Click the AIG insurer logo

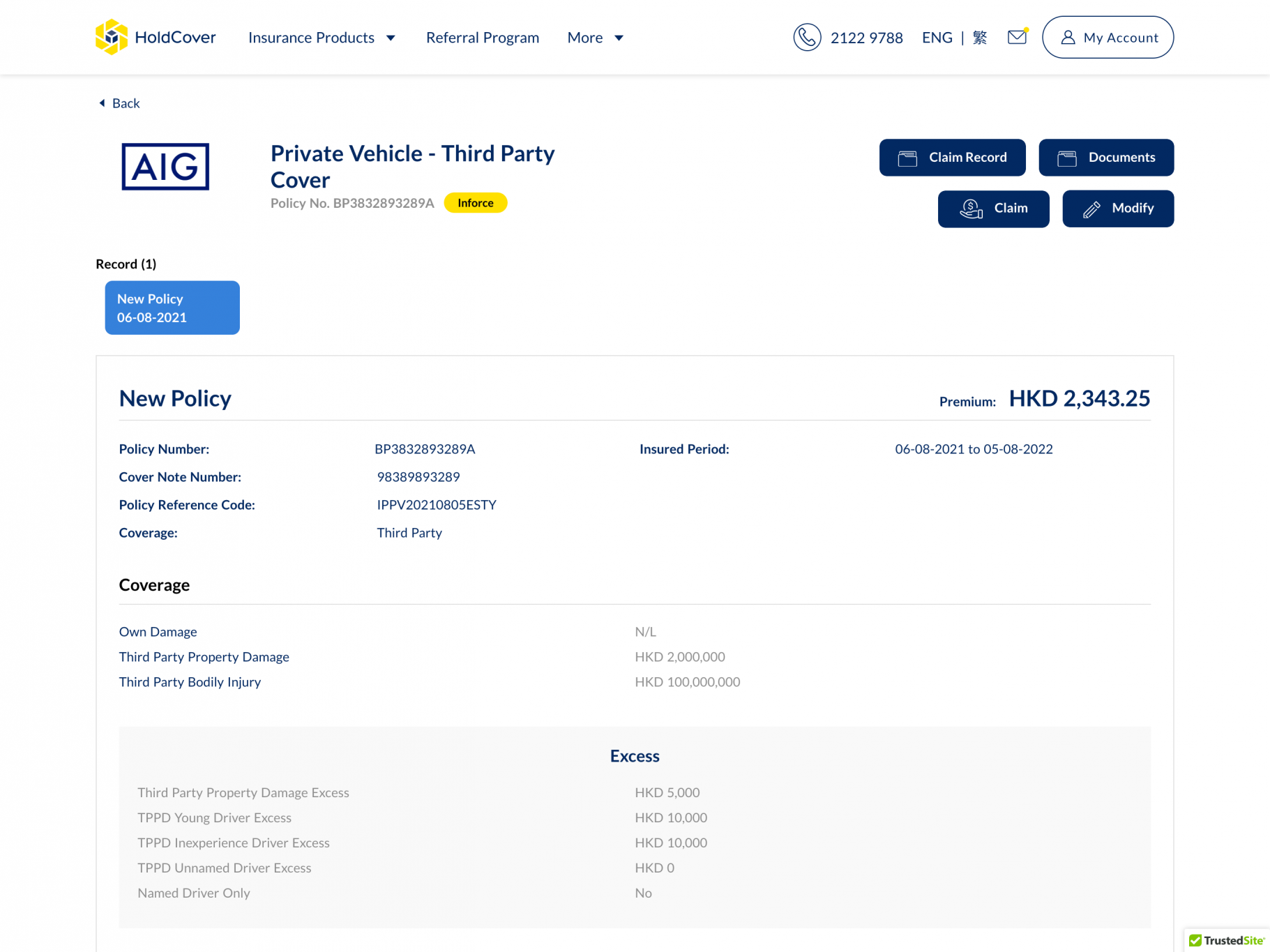pyautogui.click(x=165, y=167)
